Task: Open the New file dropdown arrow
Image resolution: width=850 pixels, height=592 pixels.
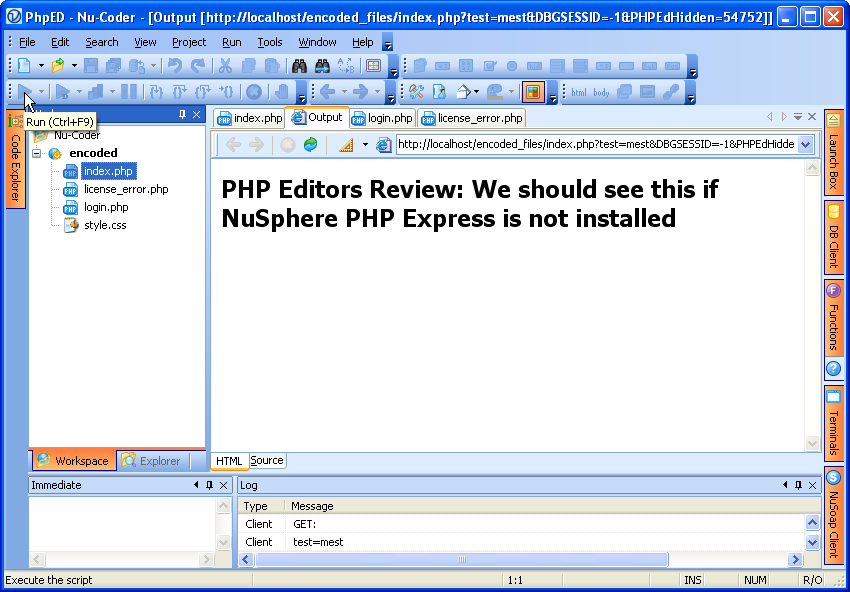Action: (41, 66)
